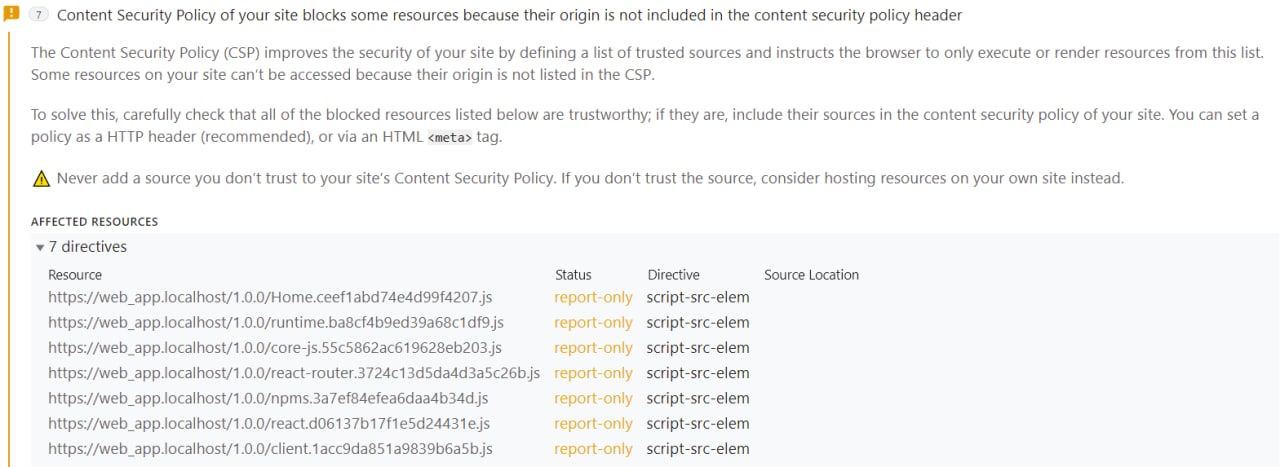Click the Resource column header
Image resolution: width=1280 pixels, height=467 pixels.
pyautogui.click(x=75, y=275)
